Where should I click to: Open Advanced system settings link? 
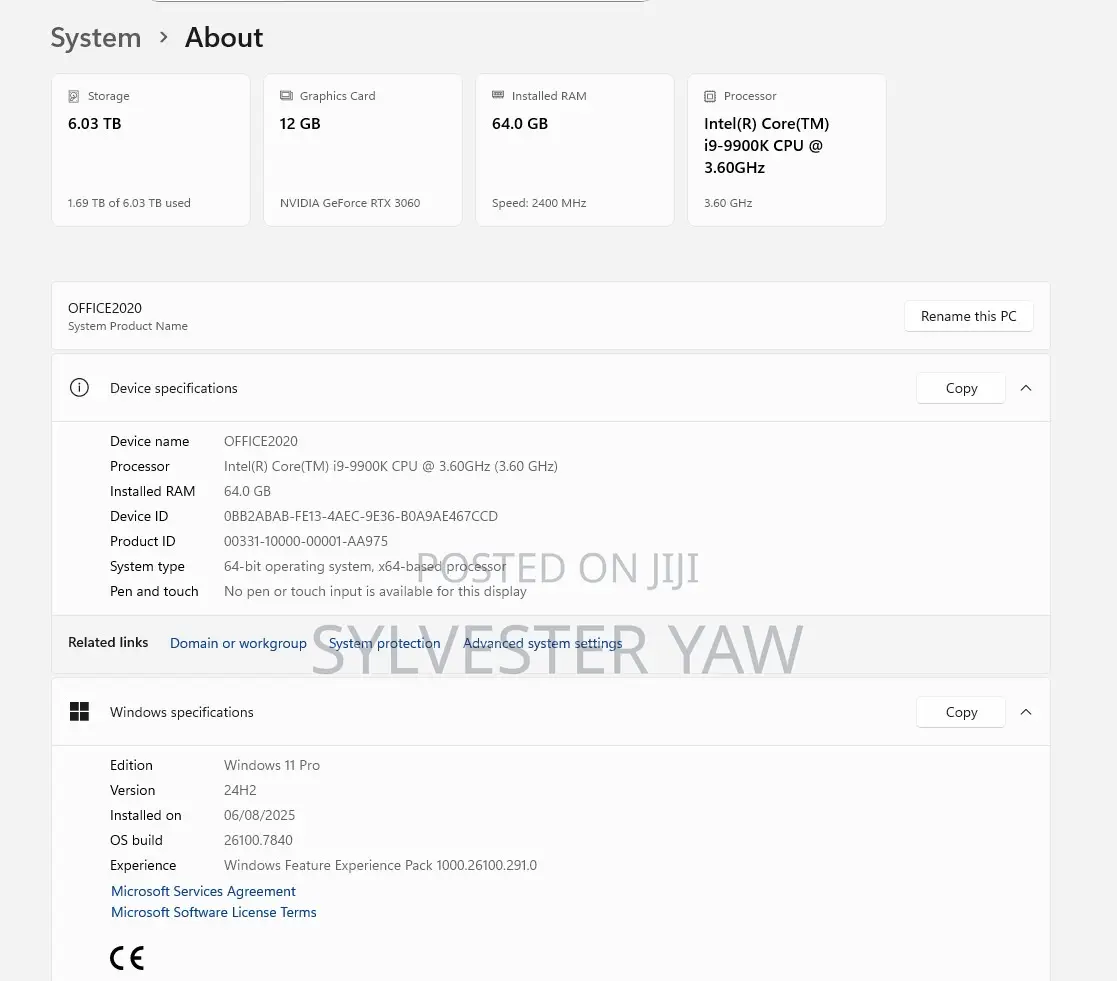tap(543, 643)
